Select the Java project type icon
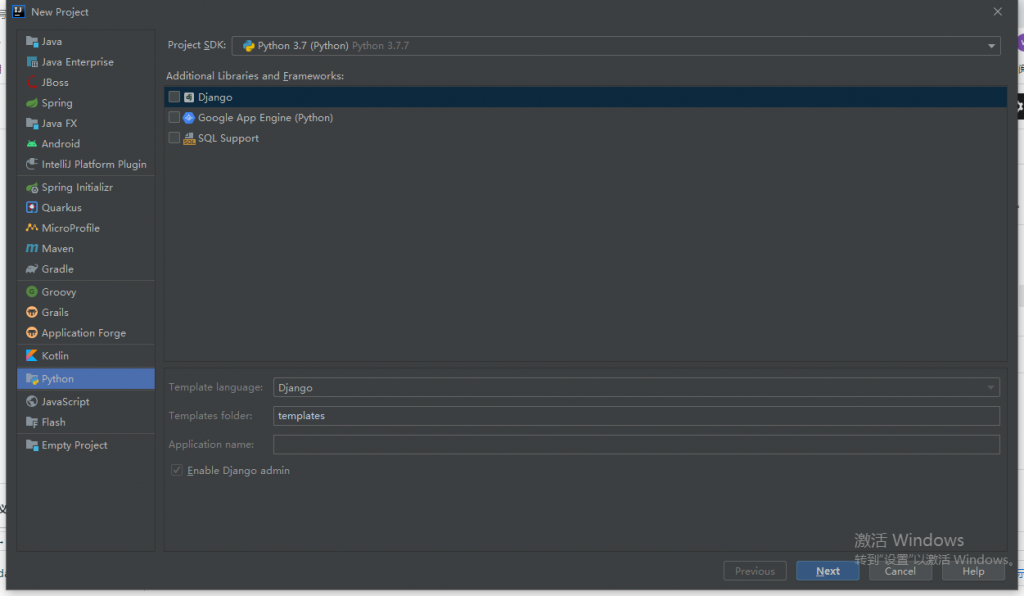Screen dimensions: 1024x596 coord(31,42)
